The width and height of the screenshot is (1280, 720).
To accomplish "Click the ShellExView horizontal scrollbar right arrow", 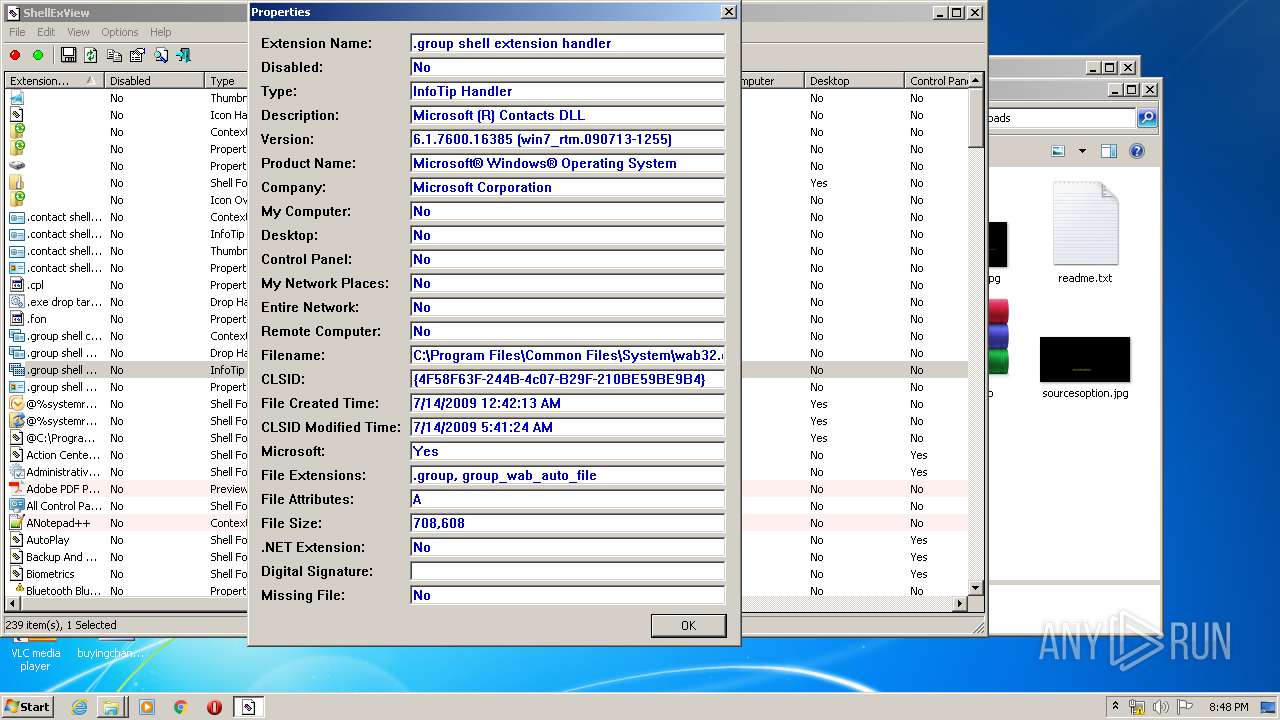I will pos(961,604).
